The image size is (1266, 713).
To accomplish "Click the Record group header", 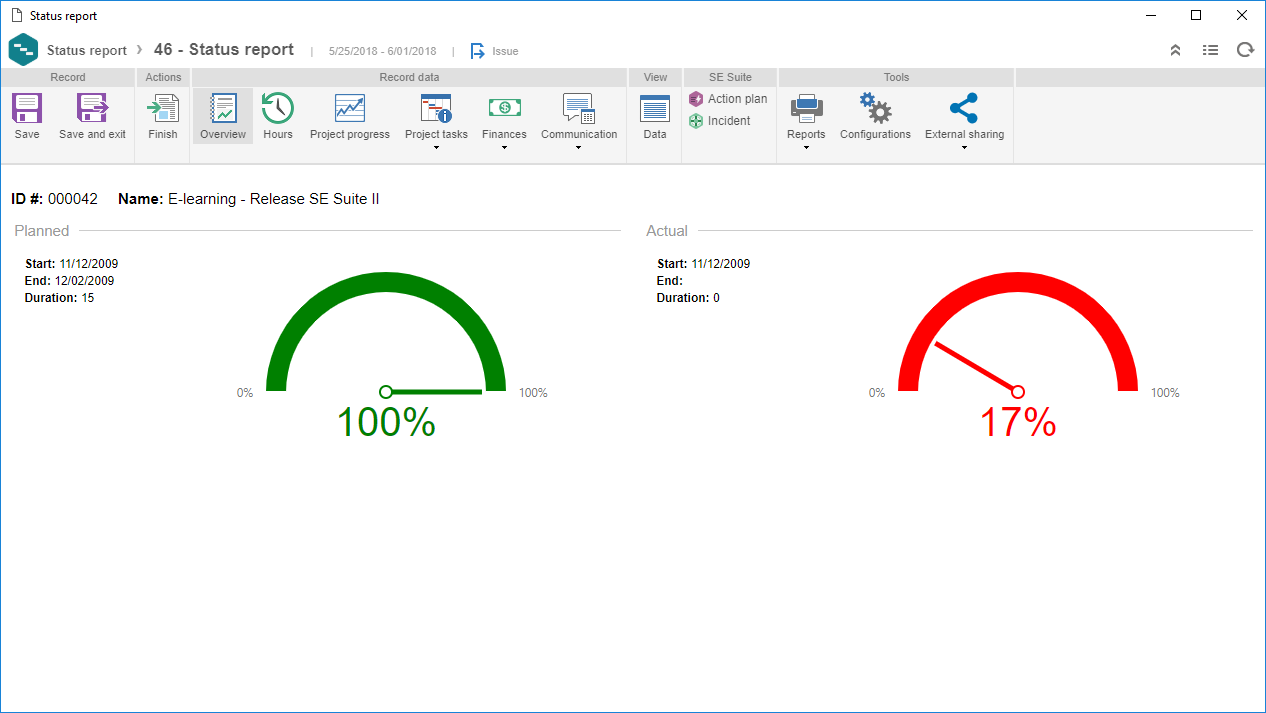I will click(x=68, y=77).
